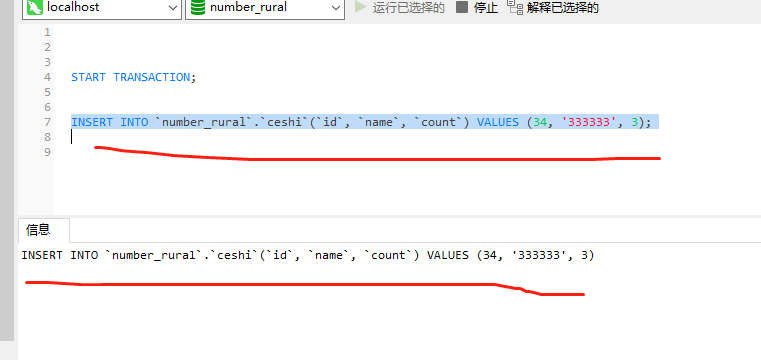Click line number 5 in the editor gutter
Screen dimensions: 761x360
(47, 92)
